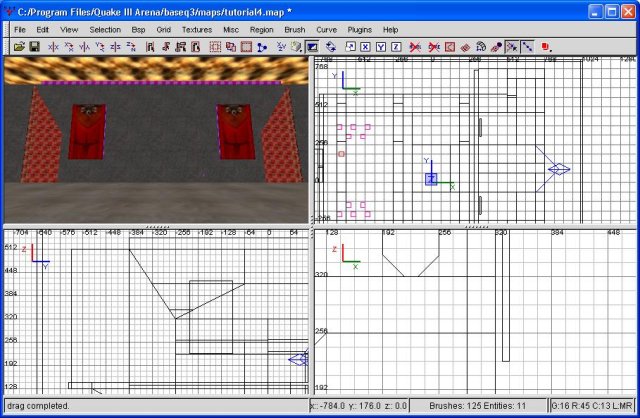Screen dimensions: 640x418
Task: Open the Curve menu
Action: (327, 30)
